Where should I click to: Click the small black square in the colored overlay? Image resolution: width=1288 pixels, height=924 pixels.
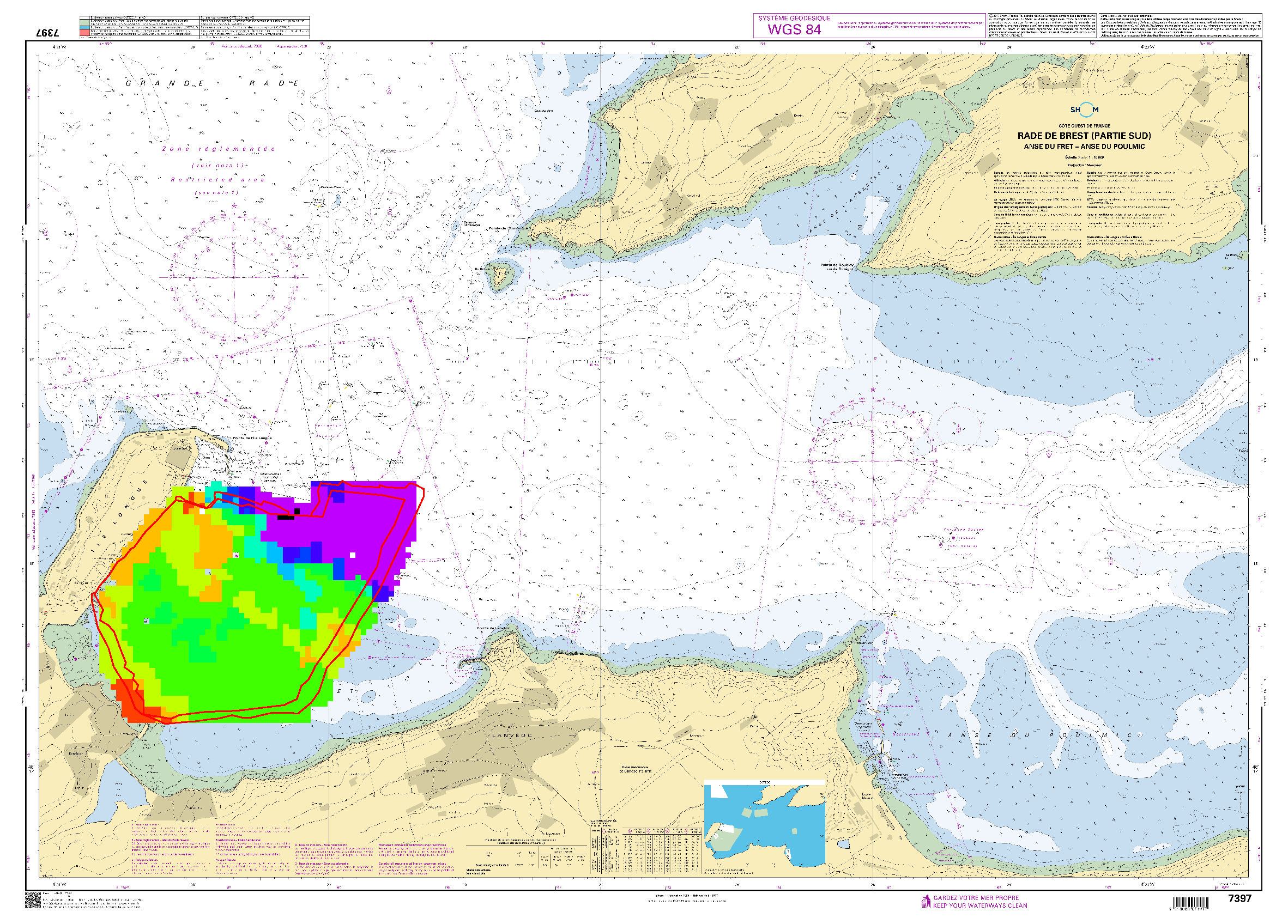point(297,511)
